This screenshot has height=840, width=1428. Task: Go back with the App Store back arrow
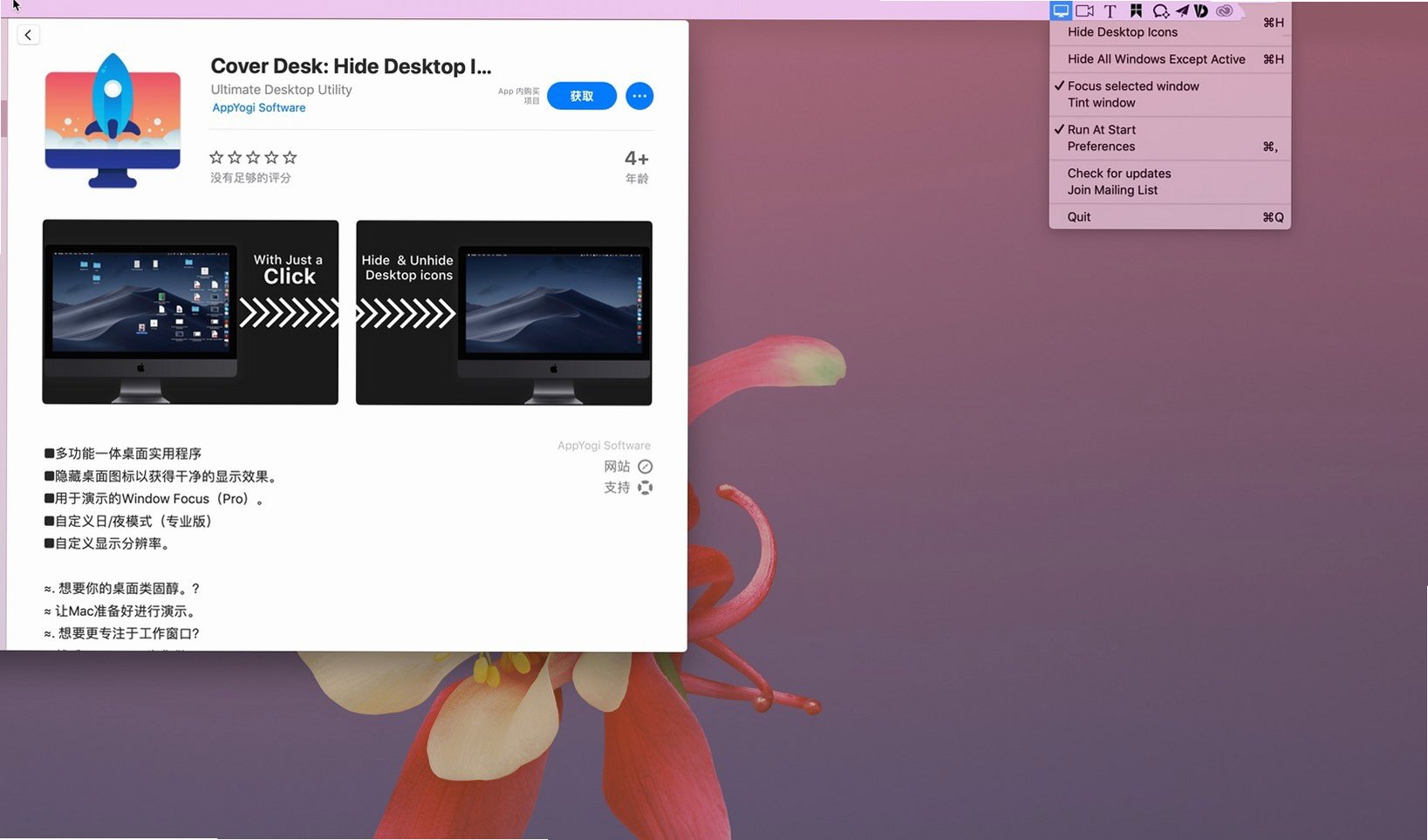coord(28,35)
